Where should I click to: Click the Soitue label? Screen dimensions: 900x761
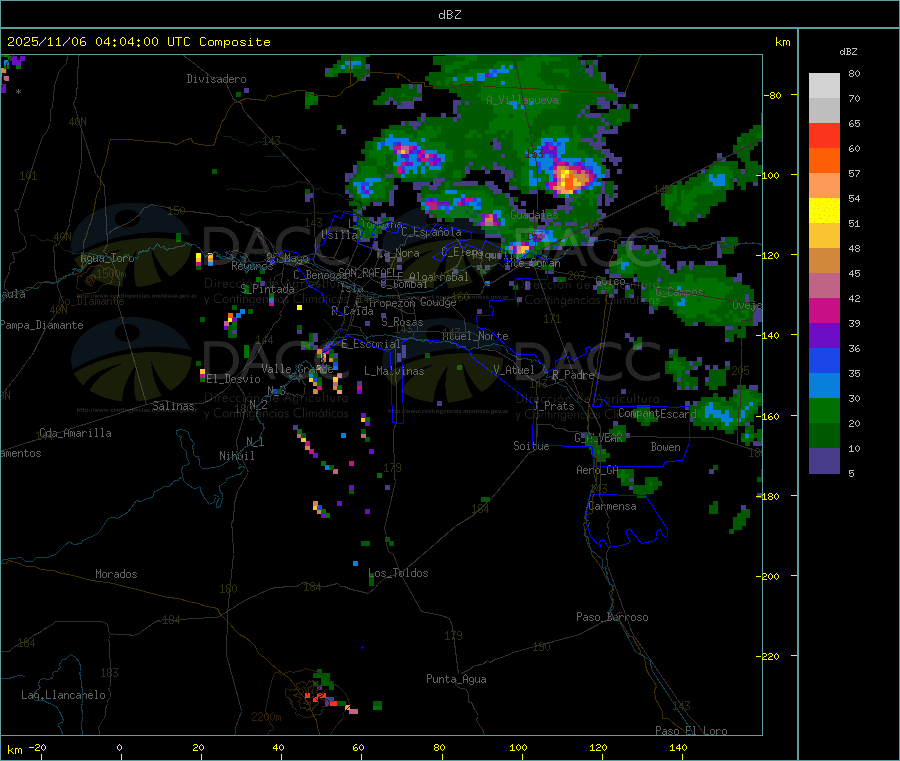point(531,446)
